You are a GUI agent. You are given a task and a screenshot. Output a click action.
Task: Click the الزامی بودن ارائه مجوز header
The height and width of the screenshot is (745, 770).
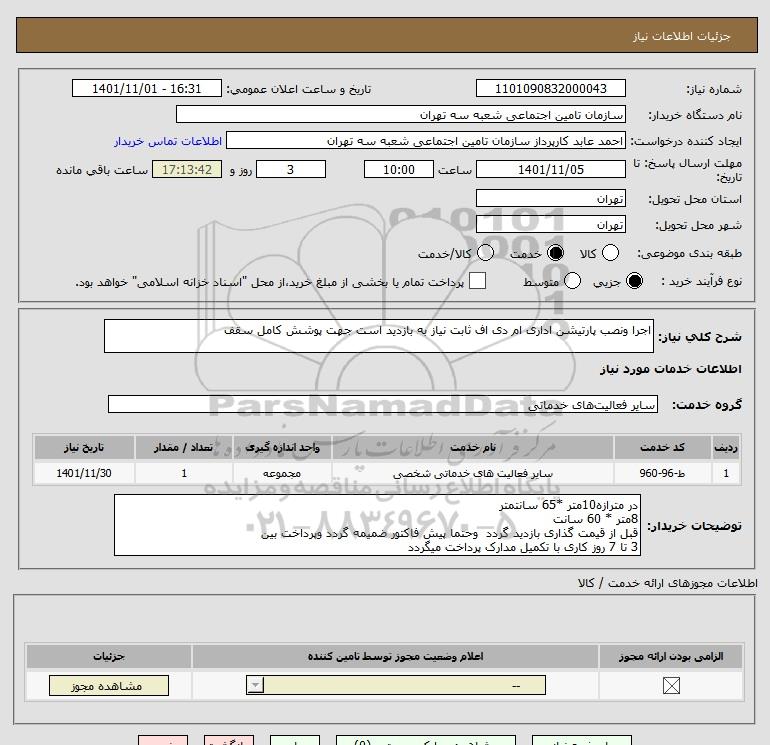[x=671, y=656]
